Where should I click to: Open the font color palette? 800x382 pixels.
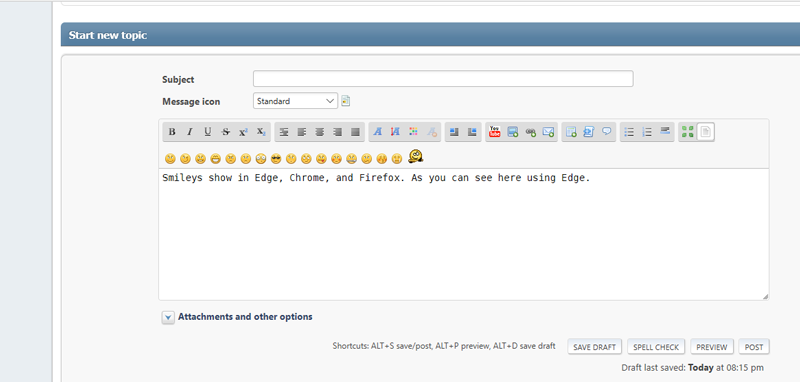[413, 132]
